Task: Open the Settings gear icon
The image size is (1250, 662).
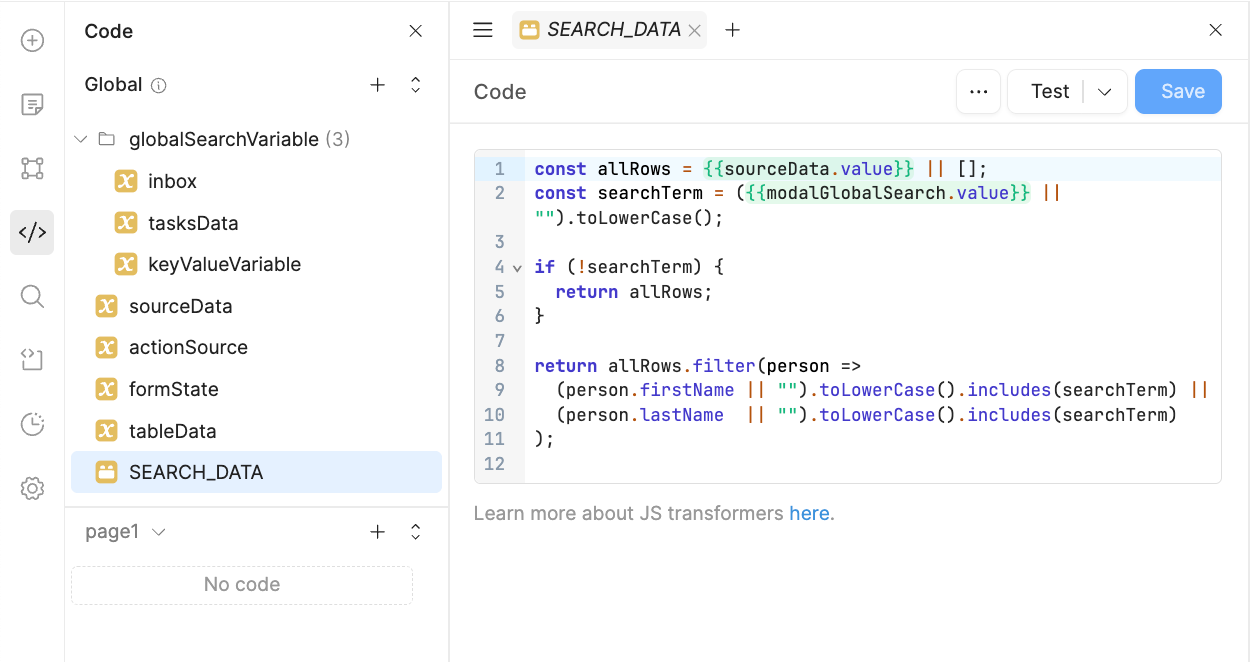Action: coord(32,488)
